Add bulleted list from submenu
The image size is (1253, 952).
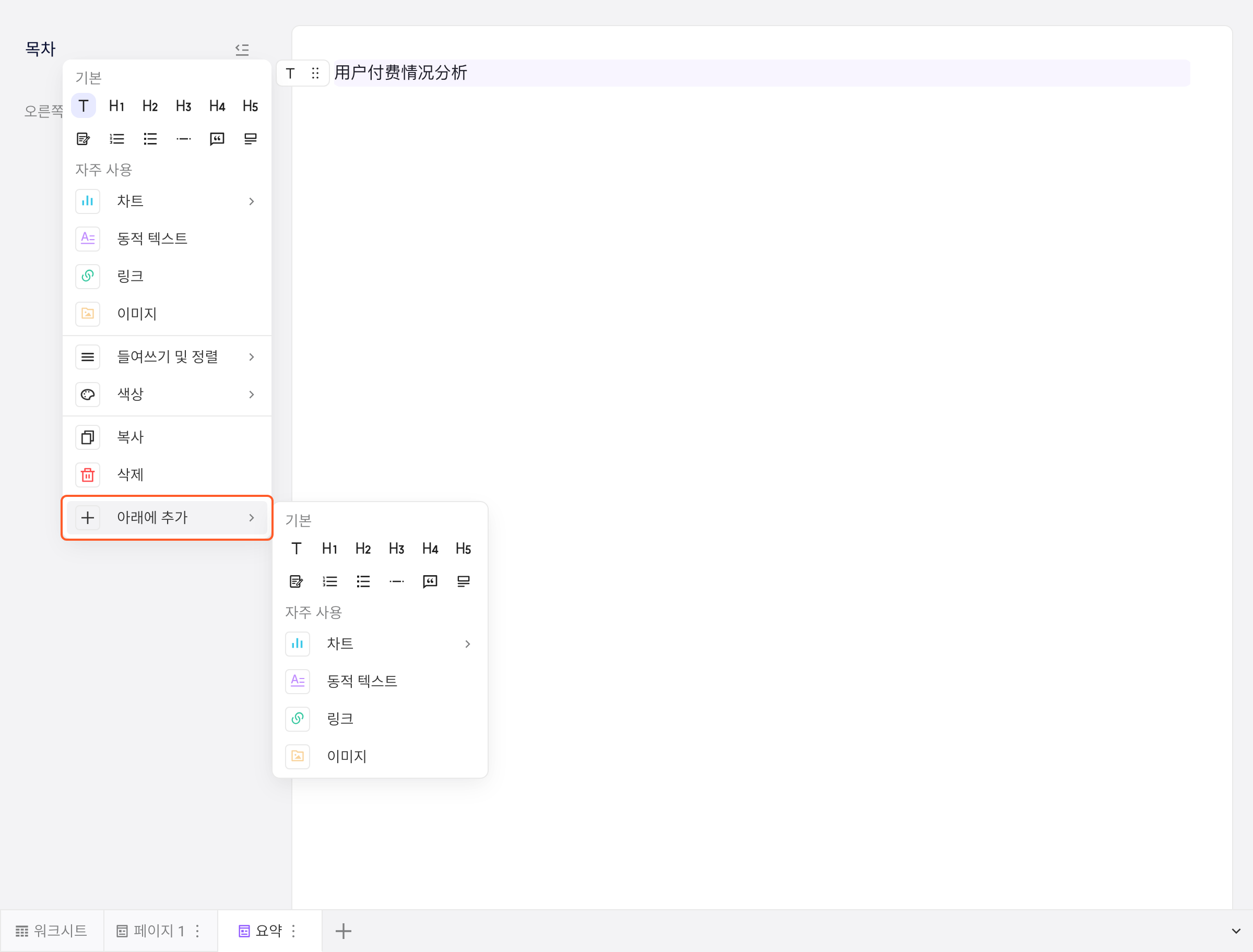pos(363,581)
